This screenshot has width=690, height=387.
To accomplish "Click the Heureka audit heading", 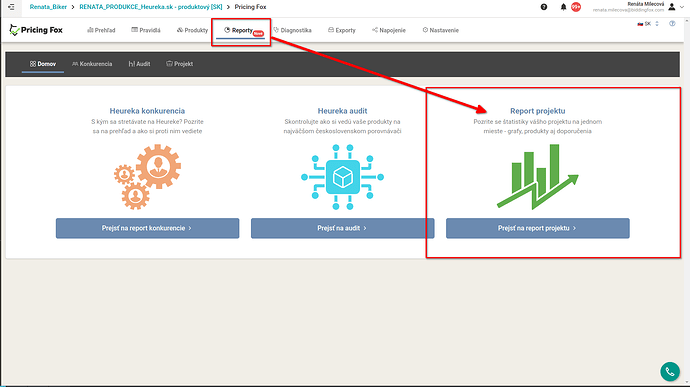I will pos(342,111).
